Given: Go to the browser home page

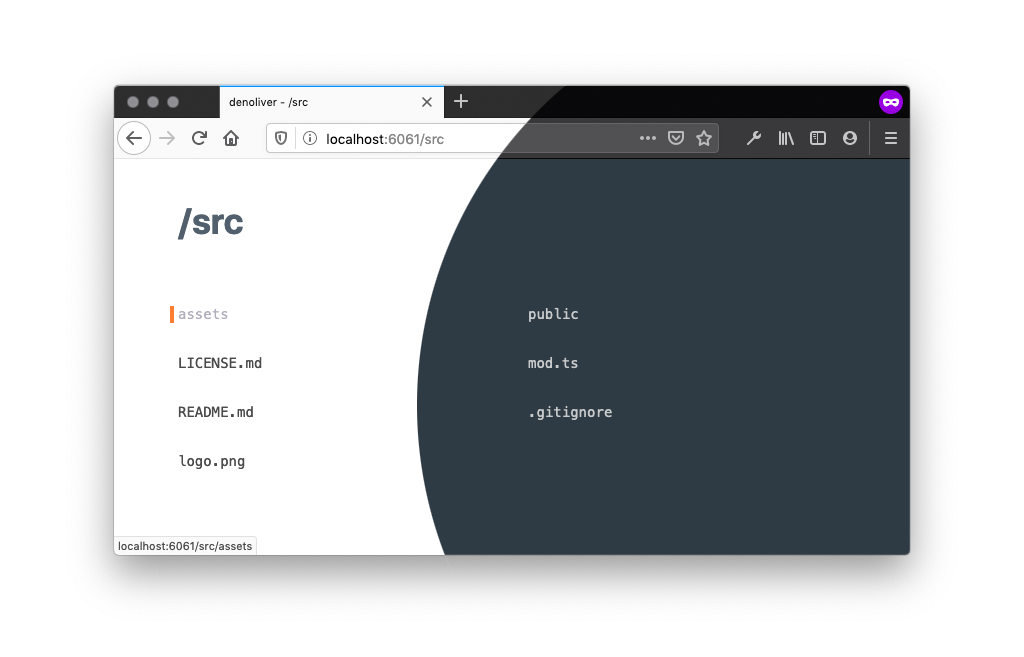Looking at the screenshot, I should pos(231,138).
